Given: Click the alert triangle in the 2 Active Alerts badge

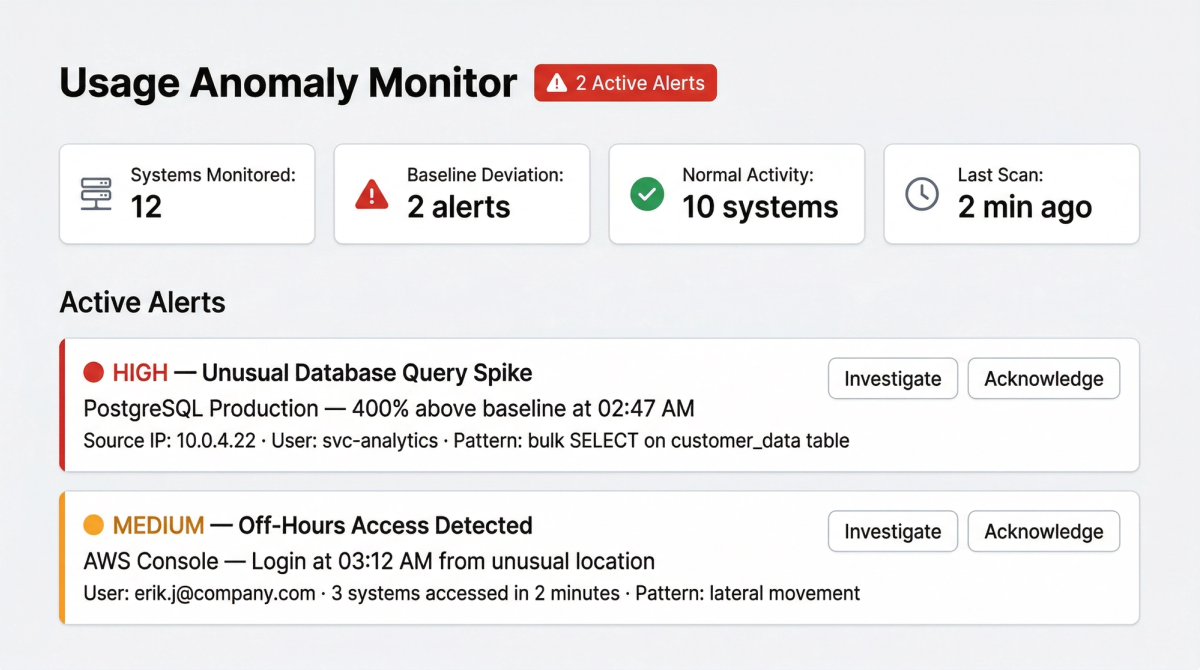Looking at the screenshot, I should tap(556, 83).
